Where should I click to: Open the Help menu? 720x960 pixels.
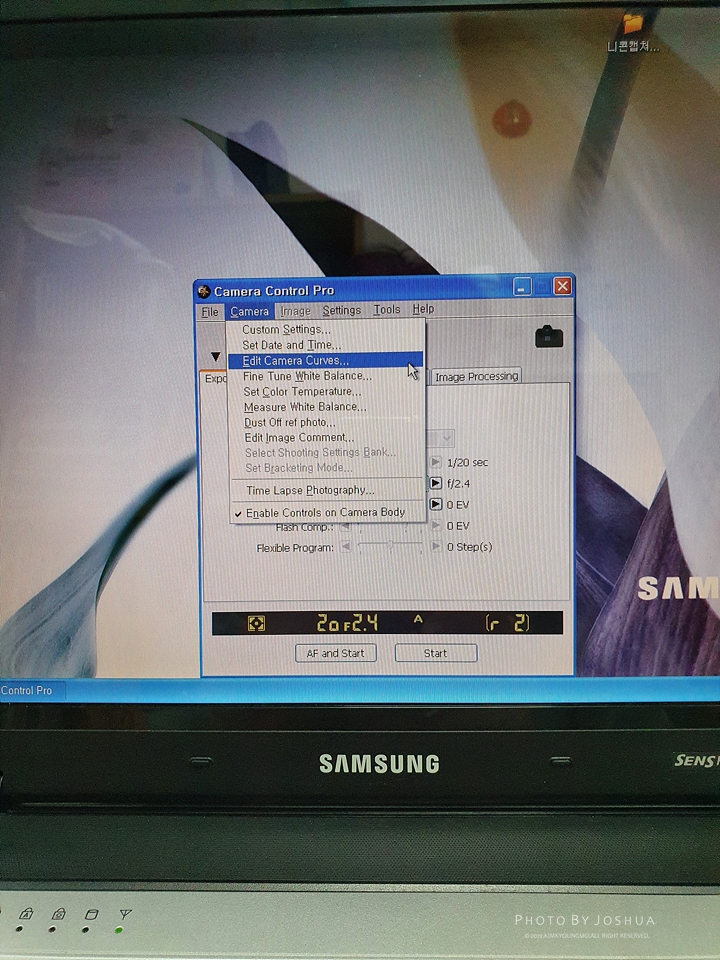[x=423, y=309]
